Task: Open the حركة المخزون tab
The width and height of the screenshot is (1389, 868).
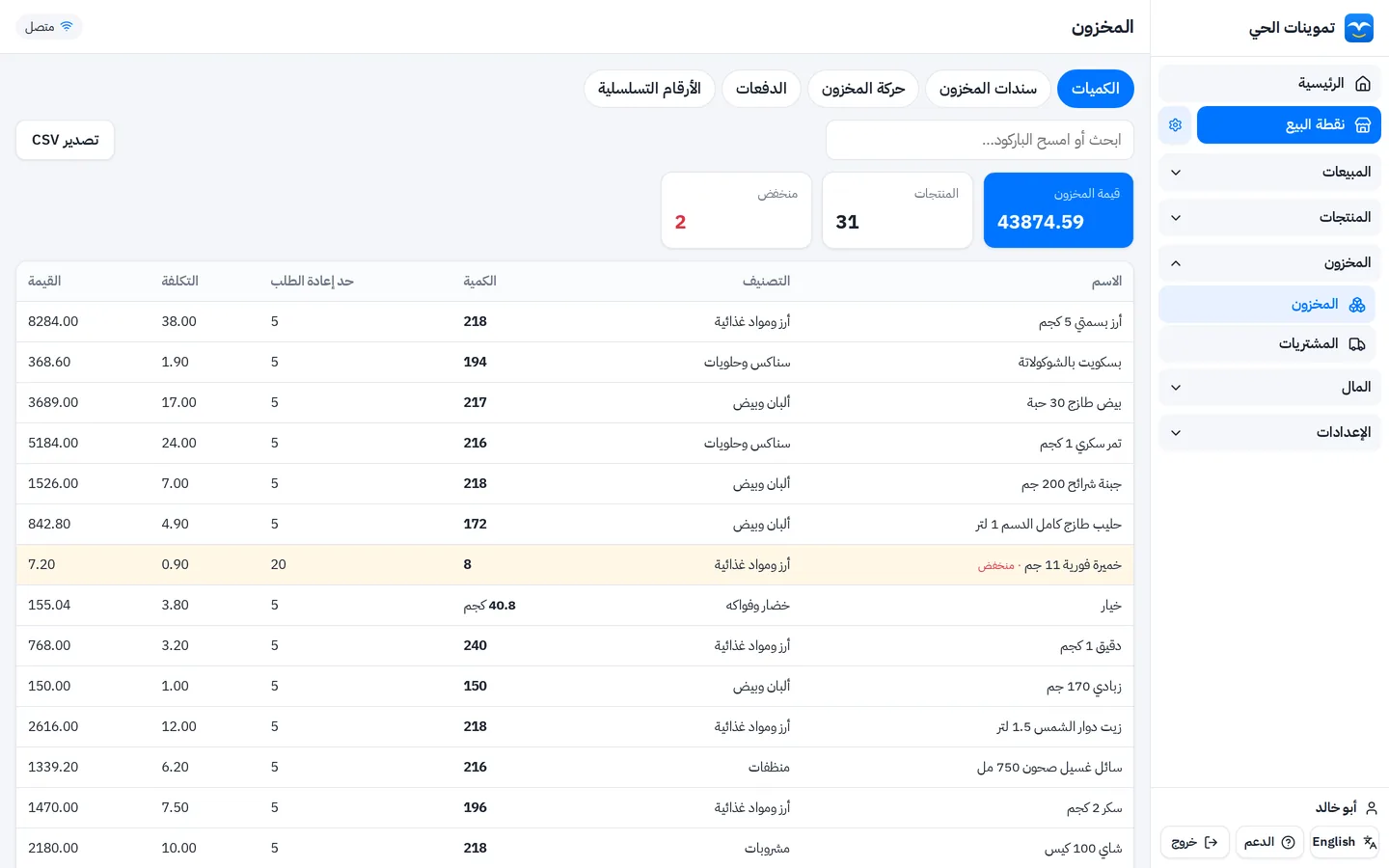Action: coord(863,89)
